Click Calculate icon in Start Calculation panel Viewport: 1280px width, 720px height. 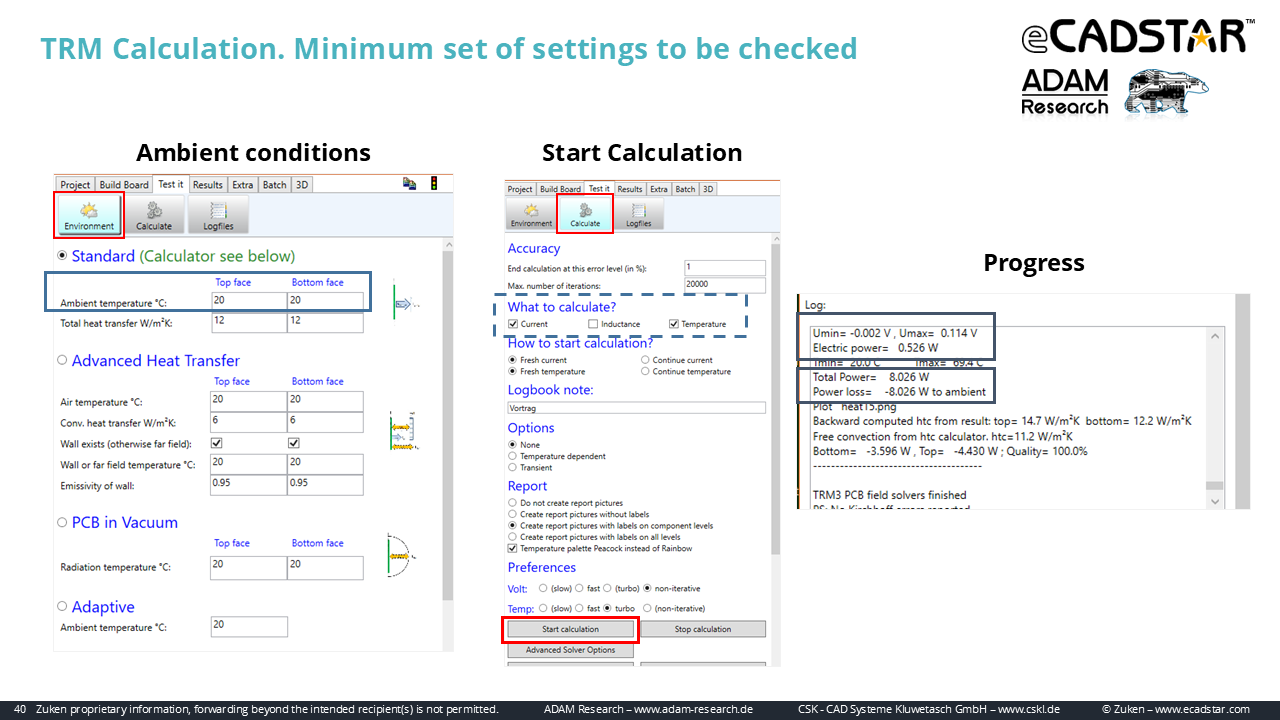tap(585, 214)
